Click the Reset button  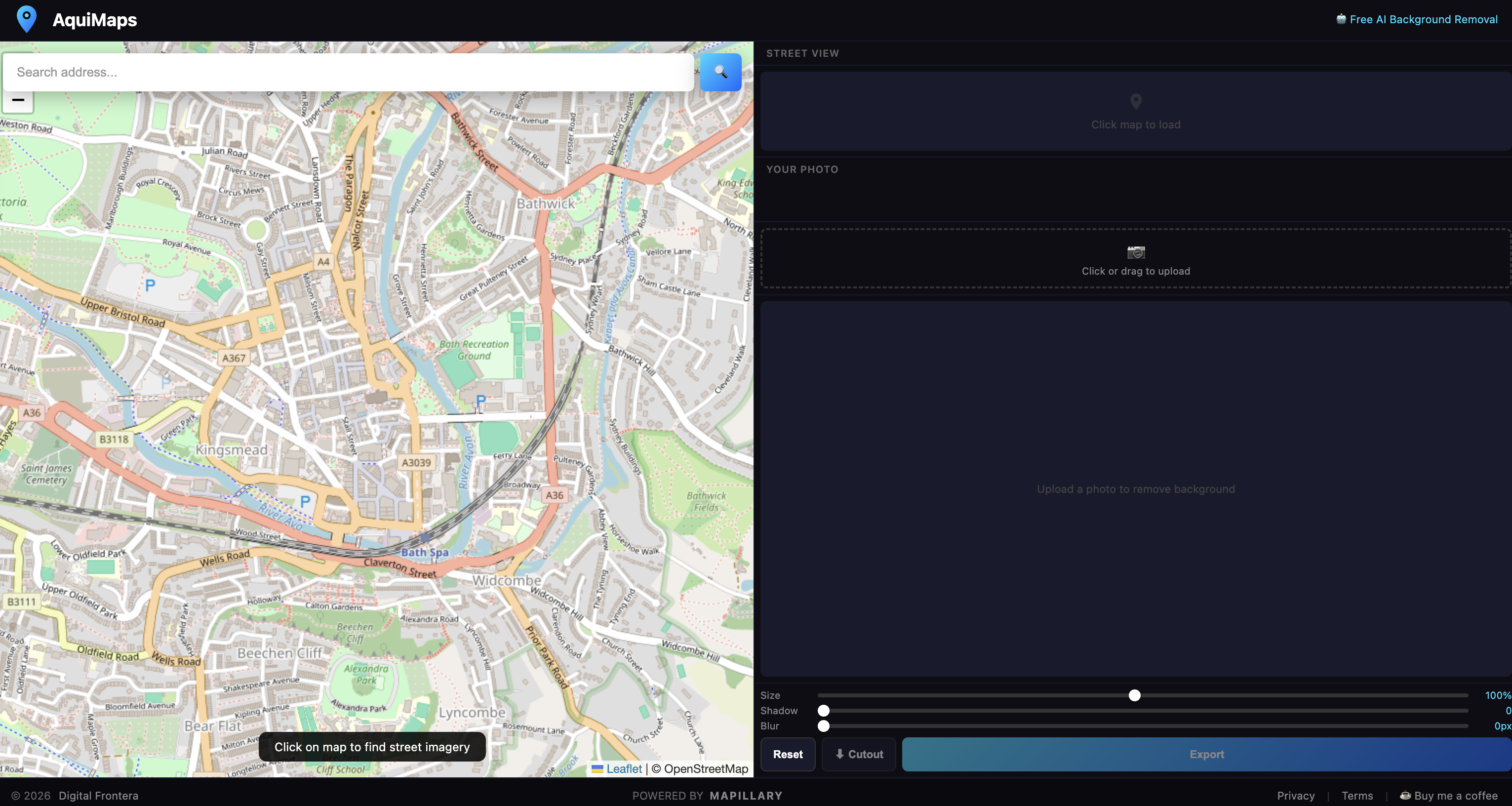coord(788,754)
